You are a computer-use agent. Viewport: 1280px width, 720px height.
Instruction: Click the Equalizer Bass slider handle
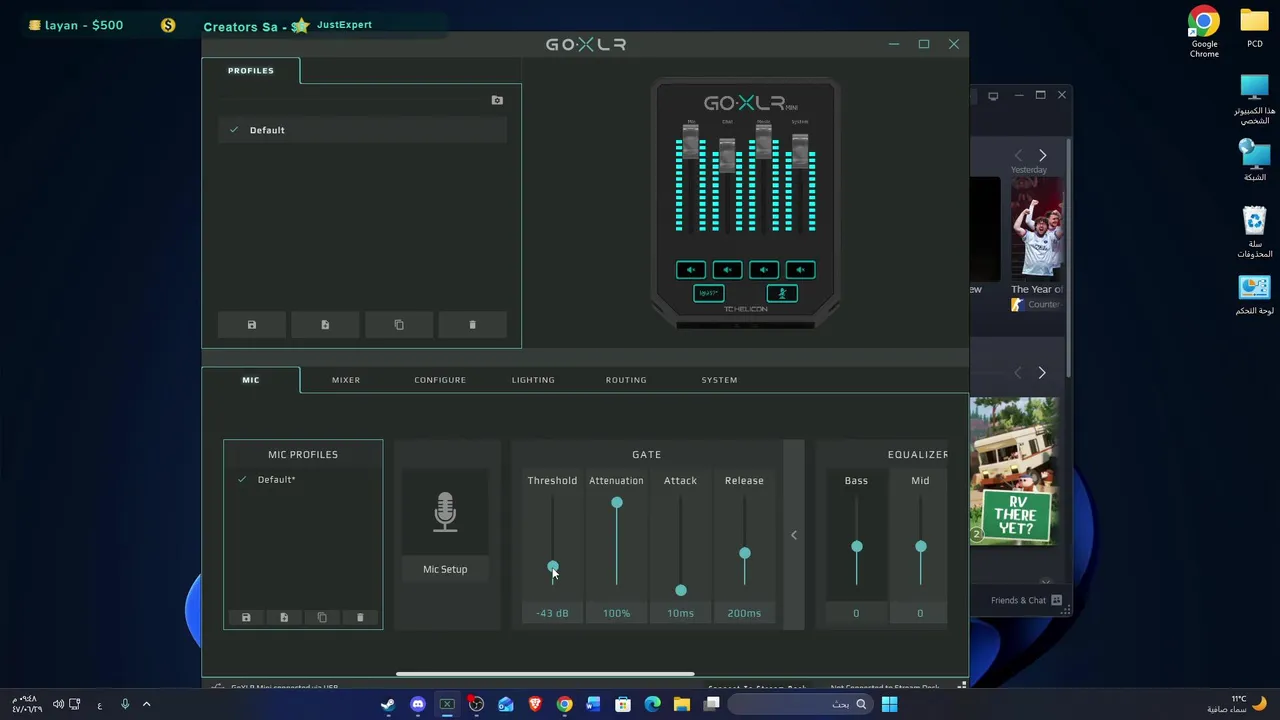pyautogui.click(x=857, y=547)
